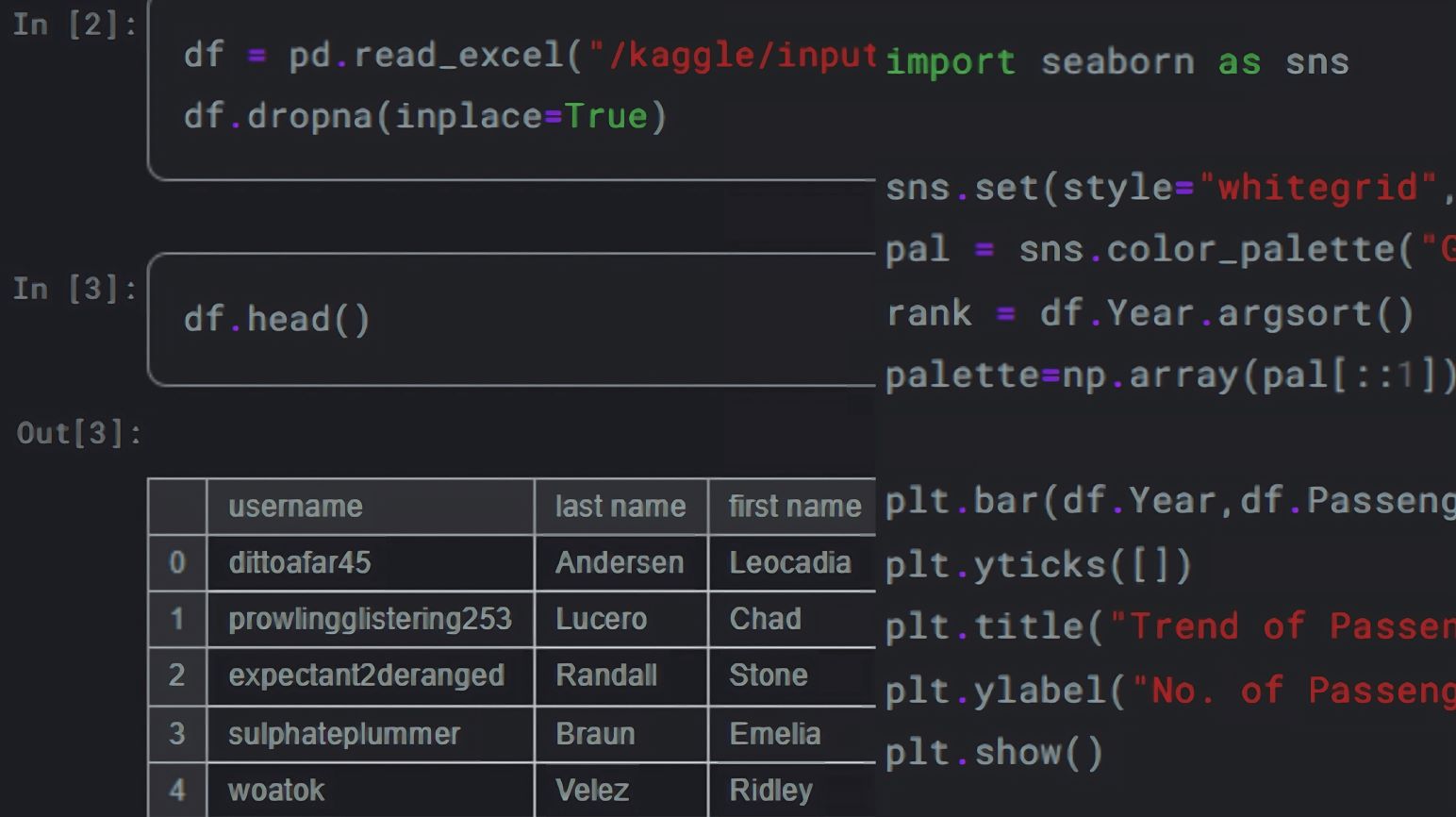Click the df.head() code cell
This screenshot has height=817, width=1456.
(511, 319)
